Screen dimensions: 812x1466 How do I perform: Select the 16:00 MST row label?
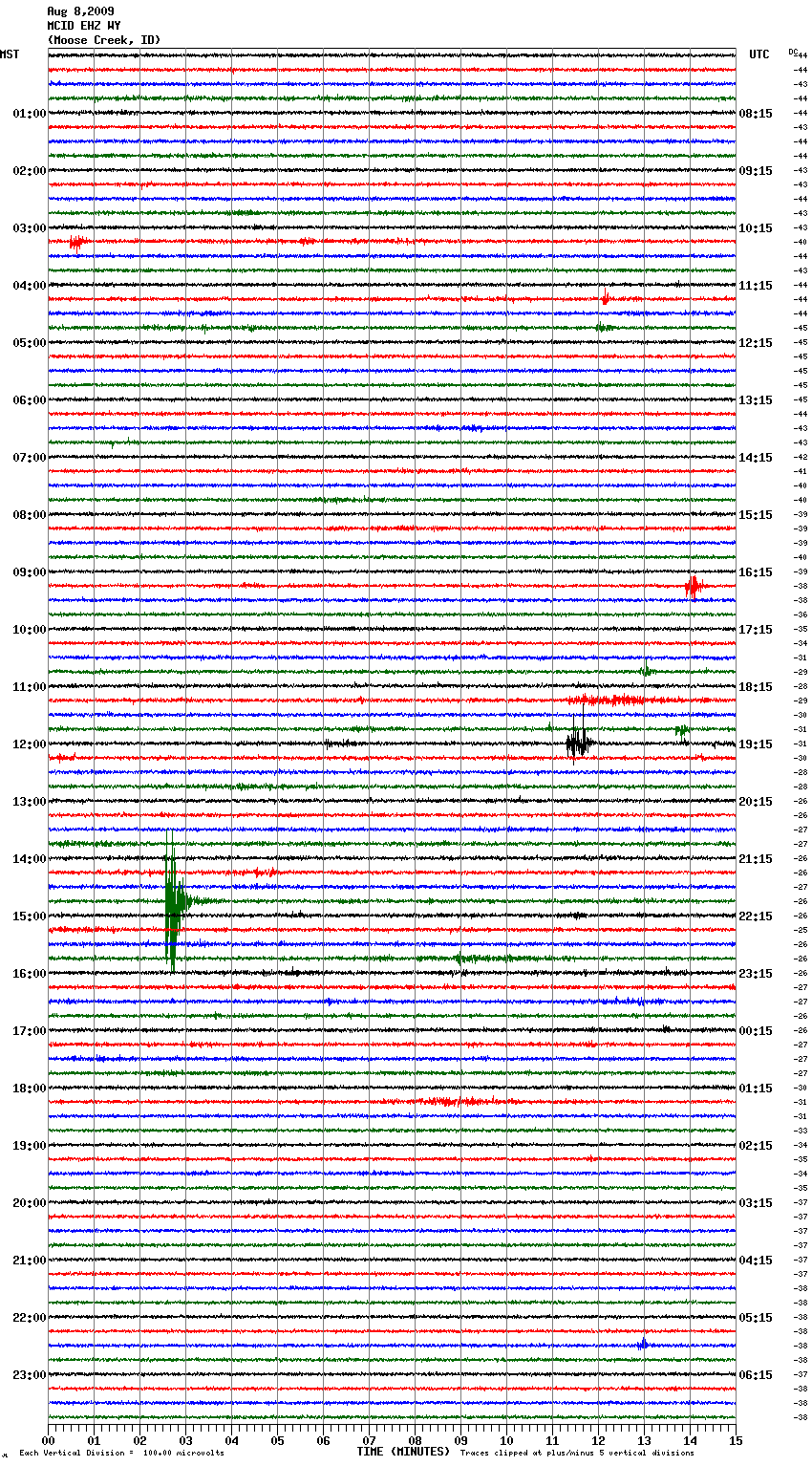tap(30, 974)
